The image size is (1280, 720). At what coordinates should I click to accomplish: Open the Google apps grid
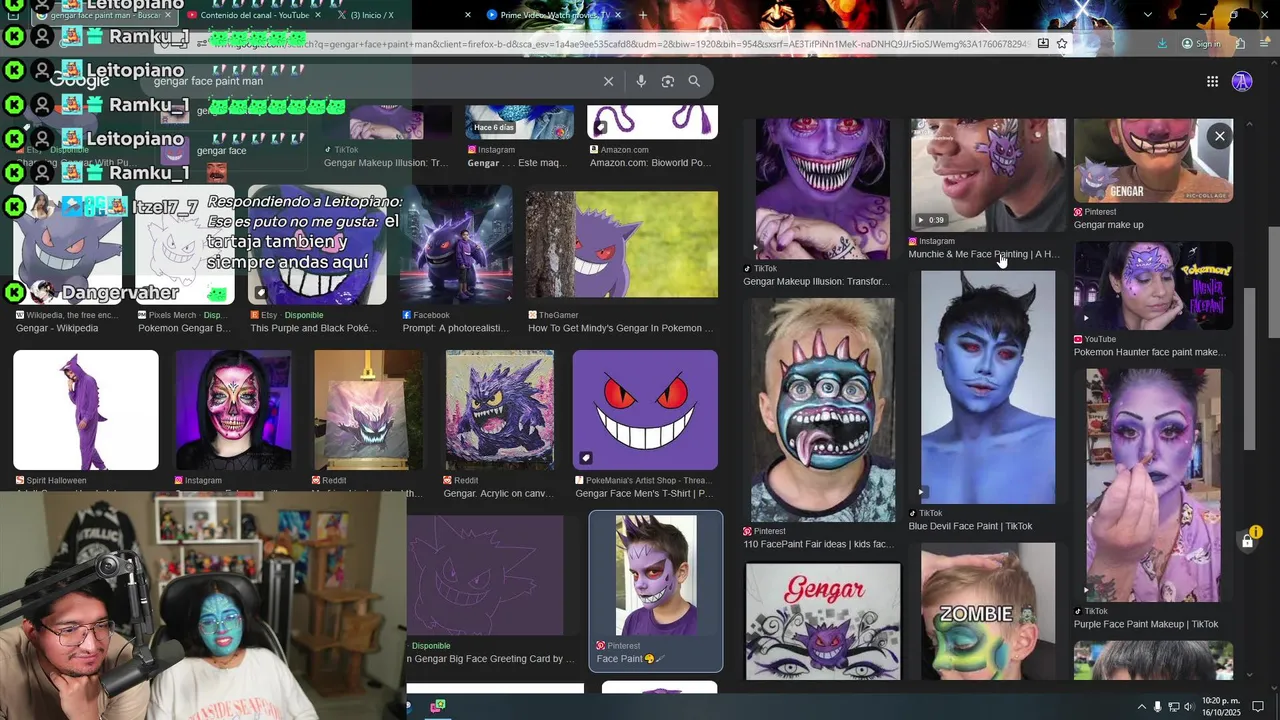(1212, 82)
